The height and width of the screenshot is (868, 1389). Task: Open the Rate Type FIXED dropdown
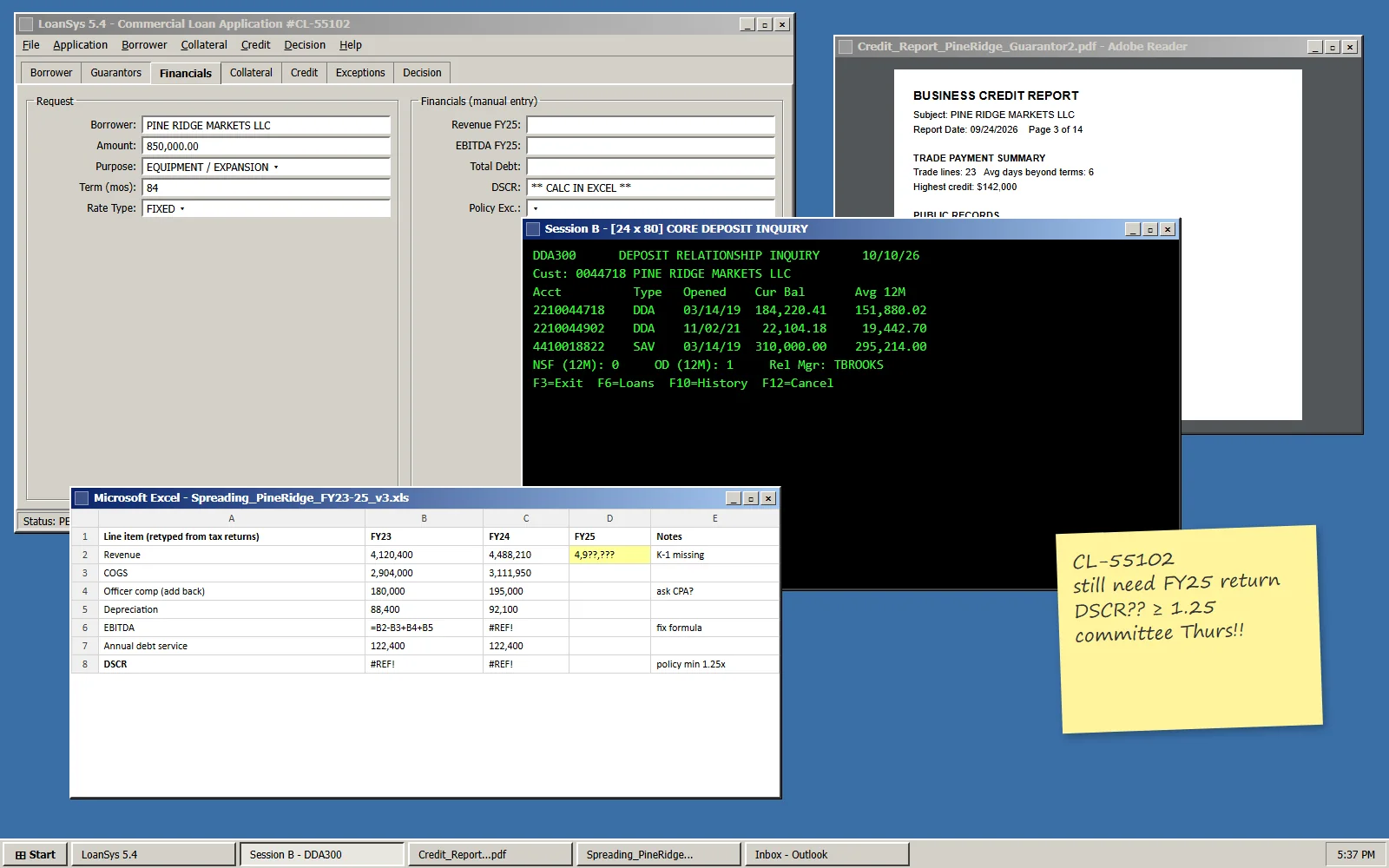pos(267,209)
